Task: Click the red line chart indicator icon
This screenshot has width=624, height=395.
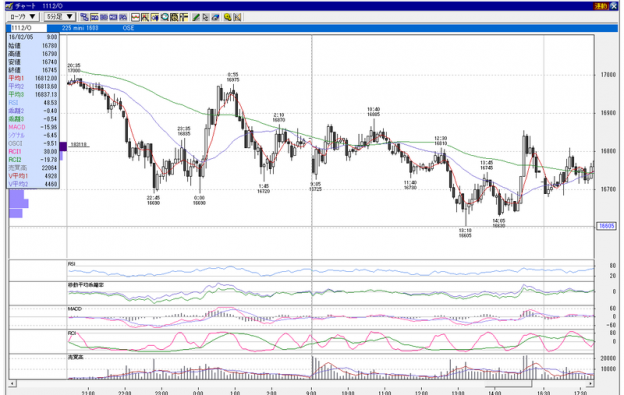Action: (x=135, y=17)
